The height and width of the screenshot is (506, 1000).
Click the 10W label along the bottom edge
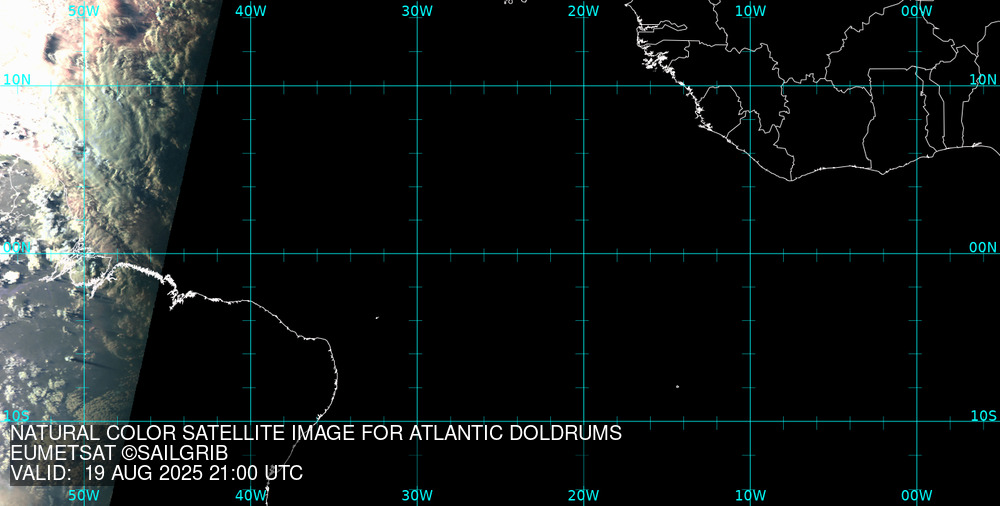click(751, 495)
